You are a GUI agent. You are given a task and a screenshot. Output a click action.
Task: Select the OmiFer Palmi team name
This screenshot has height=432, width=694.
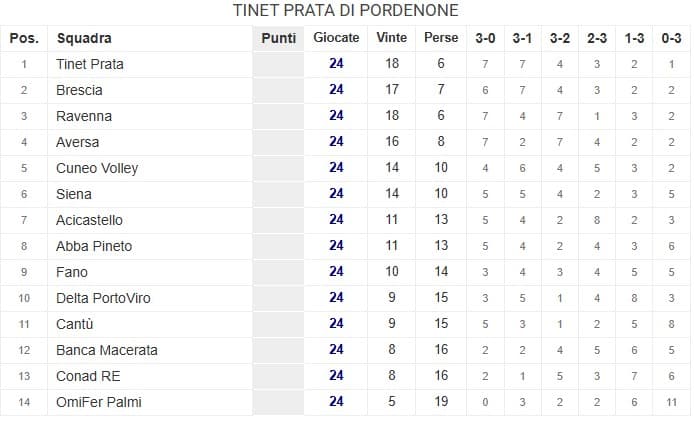[x=96, y=402]
